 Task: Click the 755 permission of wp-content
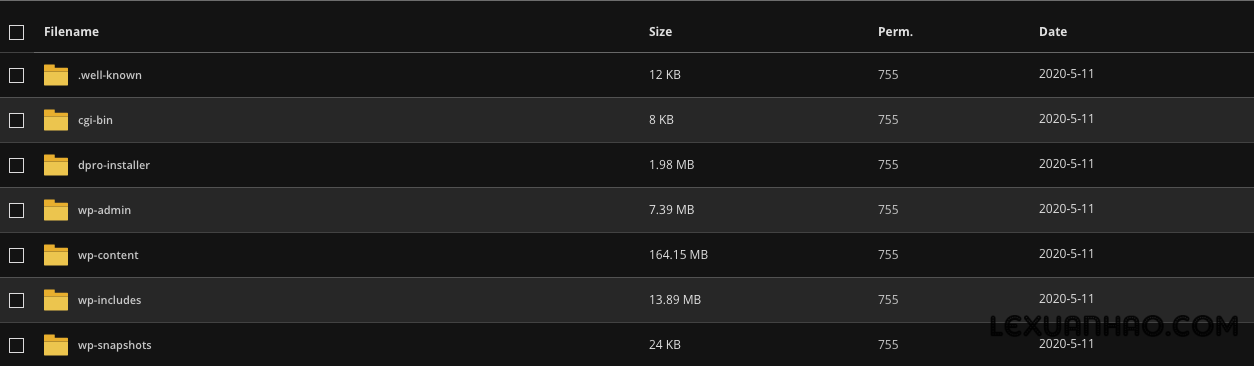coord(888,255)
